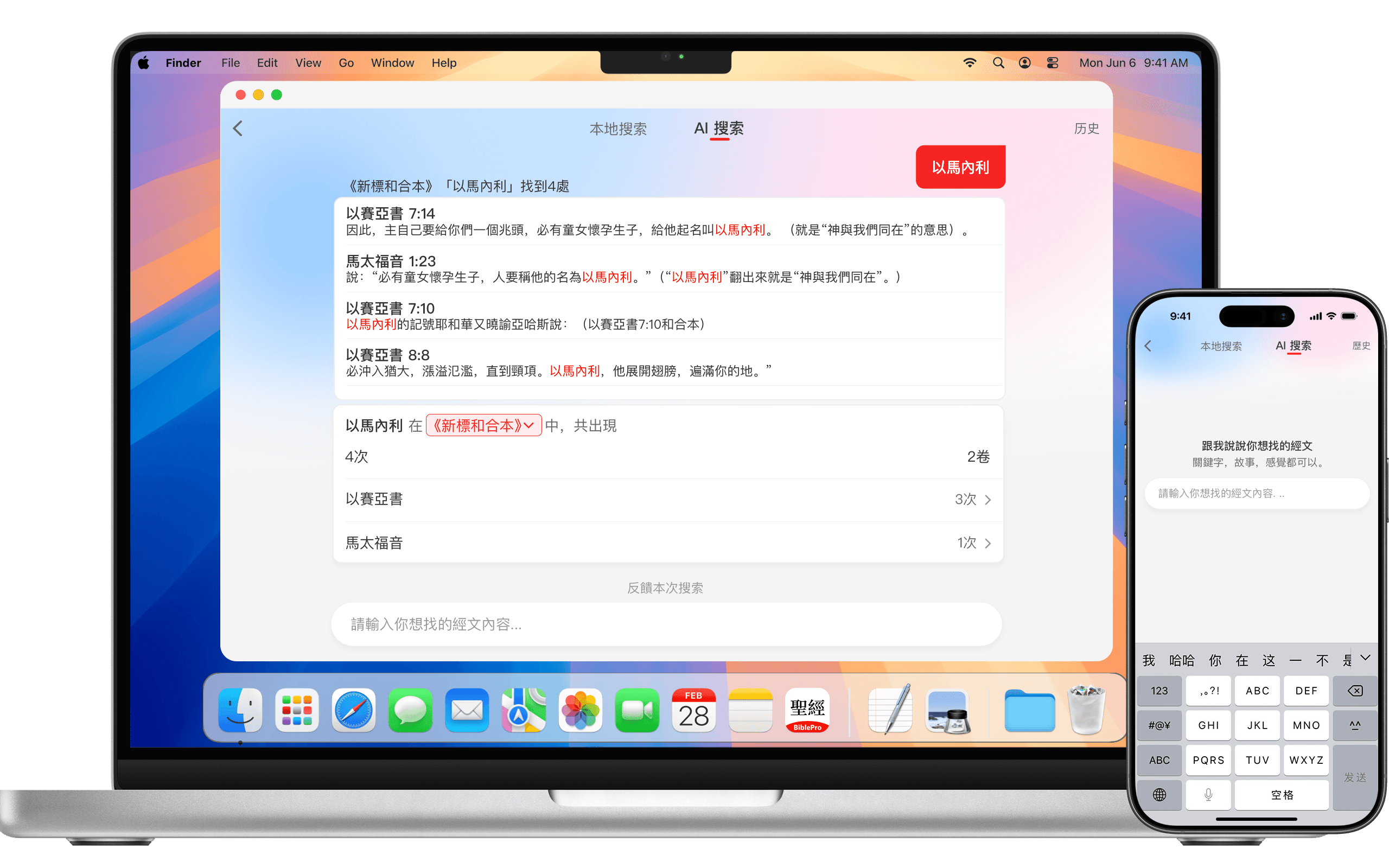
Task: Tap 发送 send key on iPhone keyboard
Action: pos(1355,777)
